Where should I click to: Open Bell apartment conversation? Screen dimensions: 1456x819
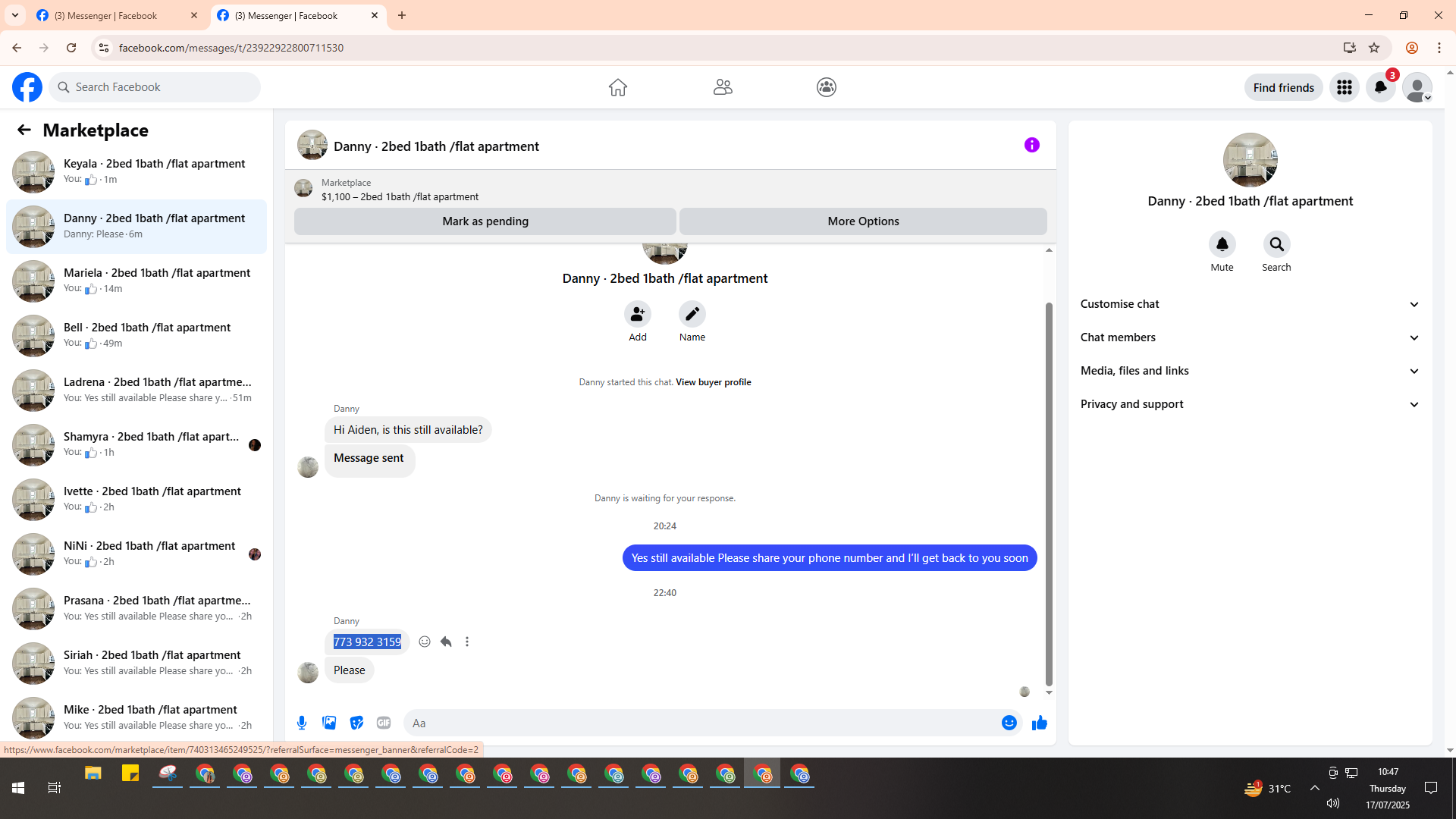coord(136,336)
